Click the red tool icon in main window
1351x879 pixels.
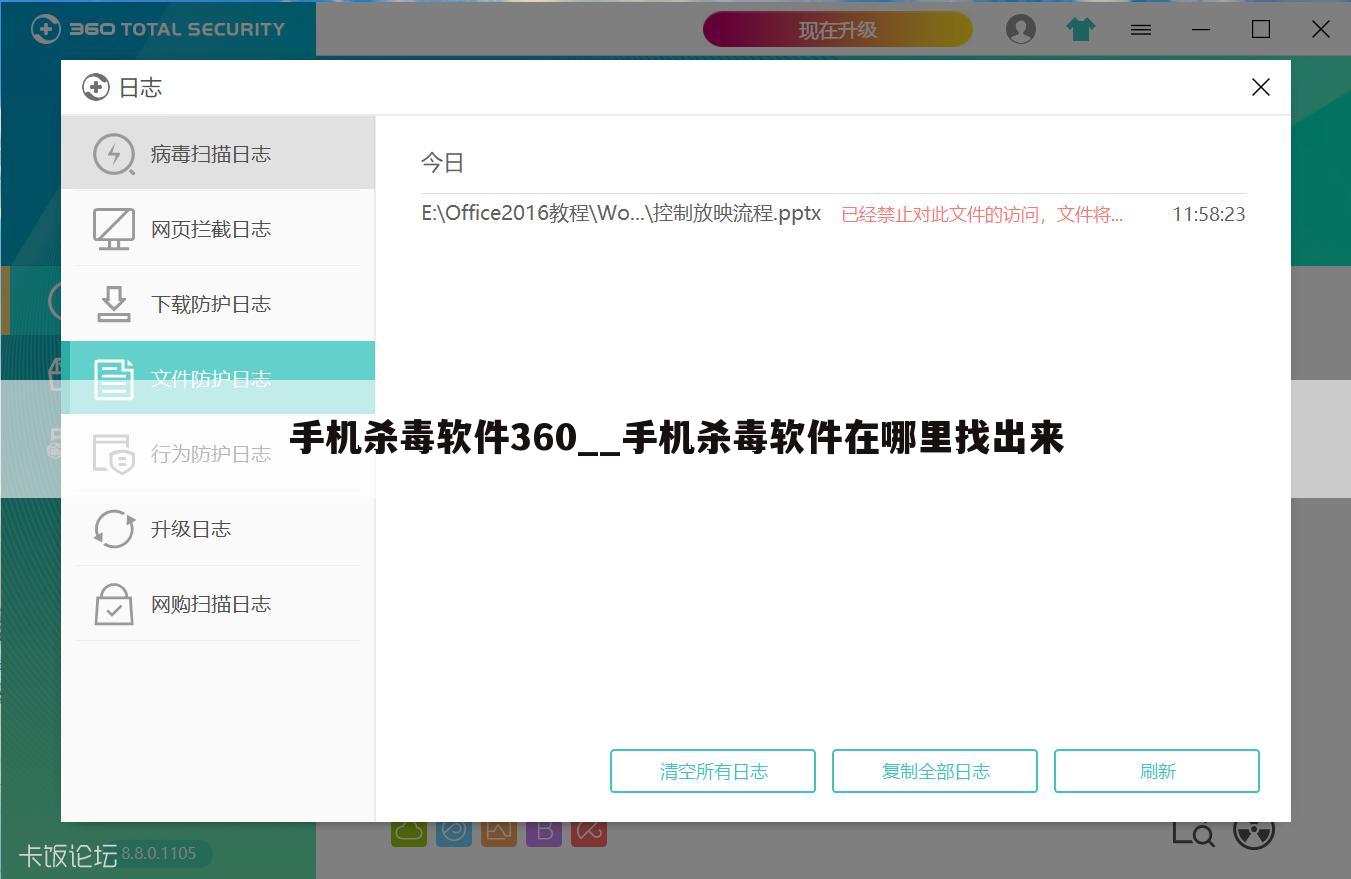coord(589,832)
